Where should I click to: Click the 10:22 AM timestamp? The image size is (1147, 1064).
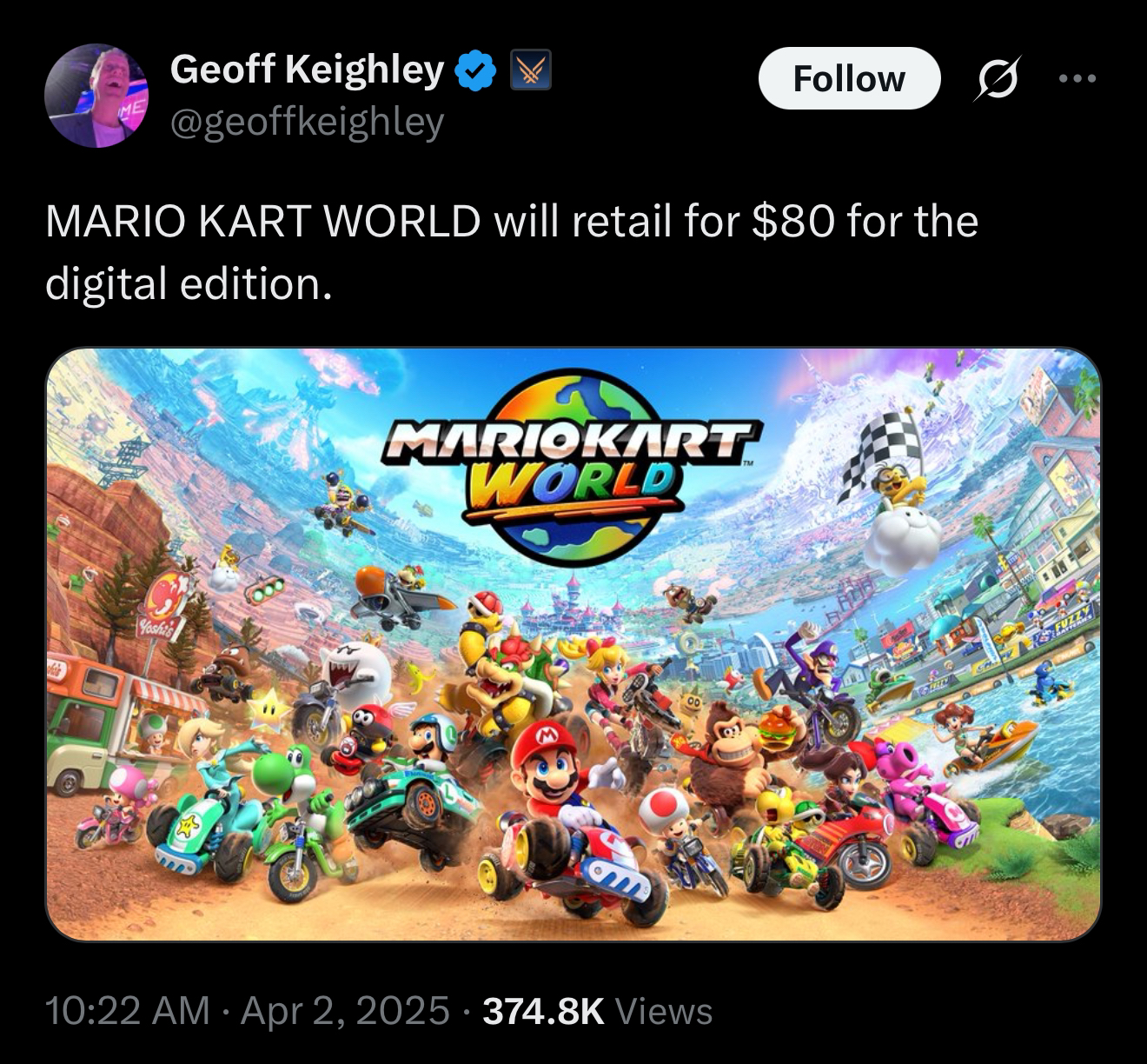click(128, 1011)
